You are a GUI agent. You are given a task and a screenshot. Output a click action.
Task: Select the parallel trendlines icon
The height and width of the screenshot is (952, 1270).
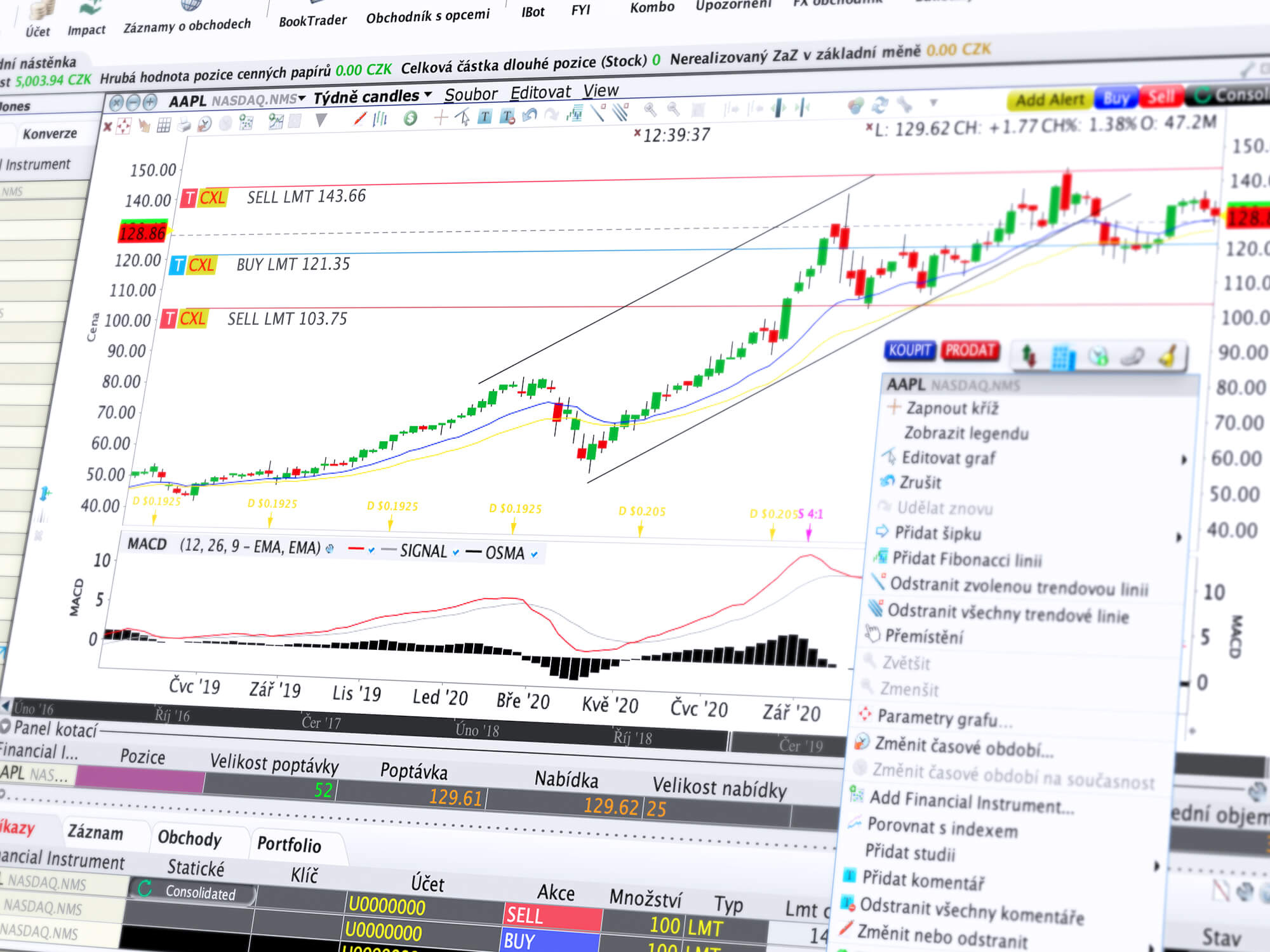coord(620,112)
